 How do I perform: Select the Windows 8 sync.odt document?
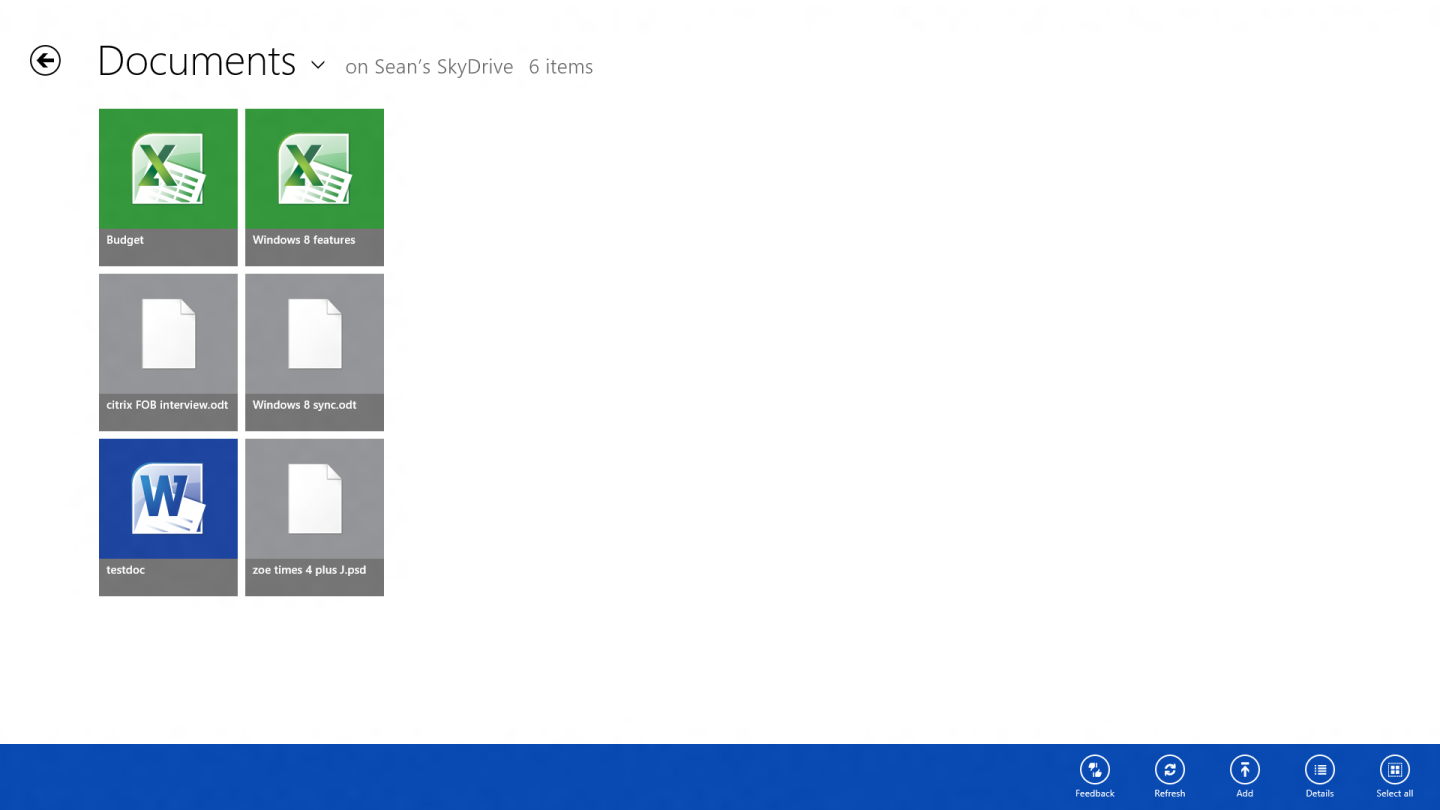click(314, 352)
